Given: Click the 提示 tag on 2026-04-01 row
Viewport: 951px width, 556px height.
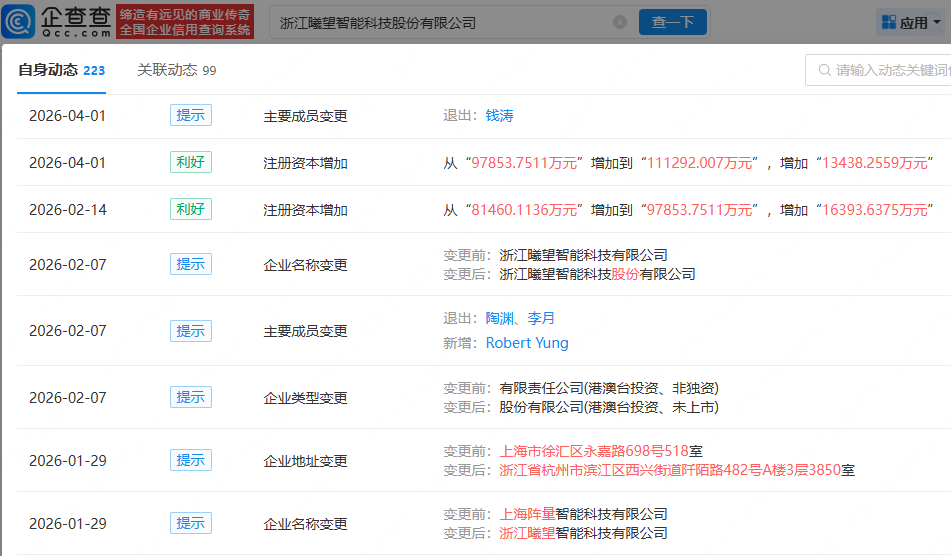Looking at the screenshot, I should [190, 115].
